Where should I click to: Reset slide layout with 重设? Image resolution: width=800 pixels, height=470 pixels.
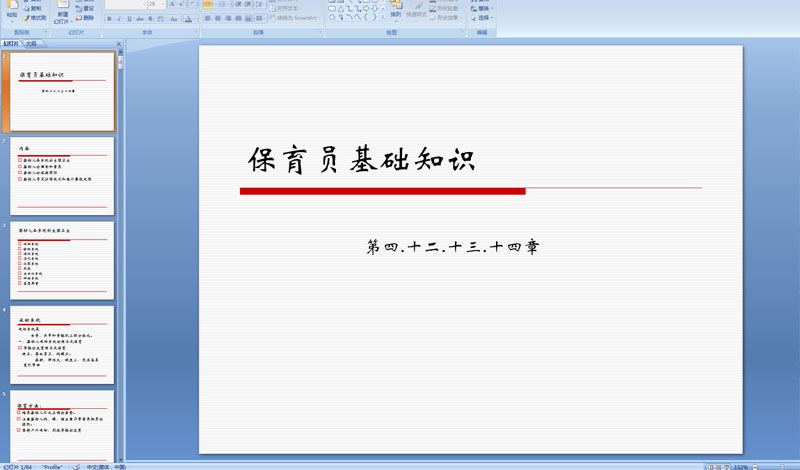(85, 9)
